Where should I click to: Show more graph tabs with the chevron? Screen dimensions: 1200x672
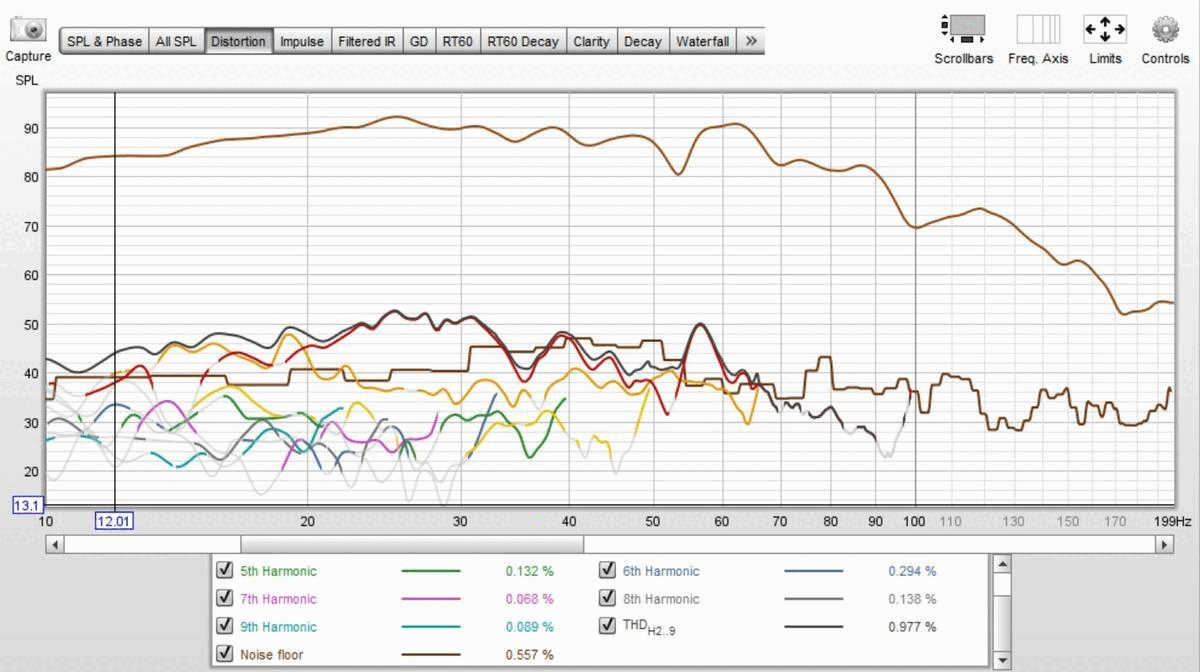click(752, 41)
